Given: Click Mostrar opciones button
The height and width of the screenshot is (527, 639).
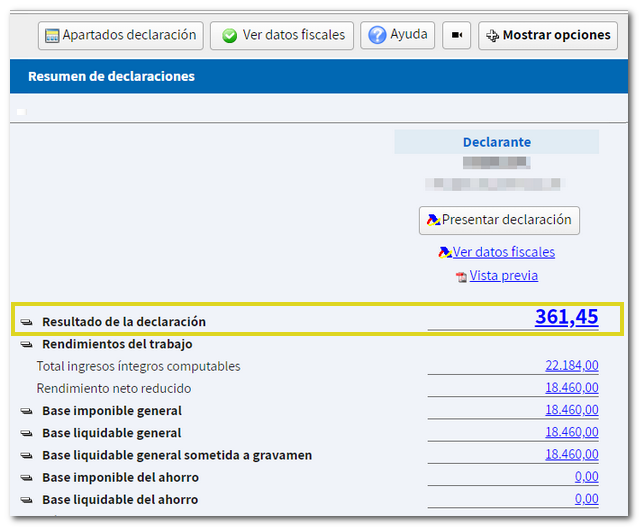Looking at the screenshot, I should pyautogui.click(x=548, y=35).
